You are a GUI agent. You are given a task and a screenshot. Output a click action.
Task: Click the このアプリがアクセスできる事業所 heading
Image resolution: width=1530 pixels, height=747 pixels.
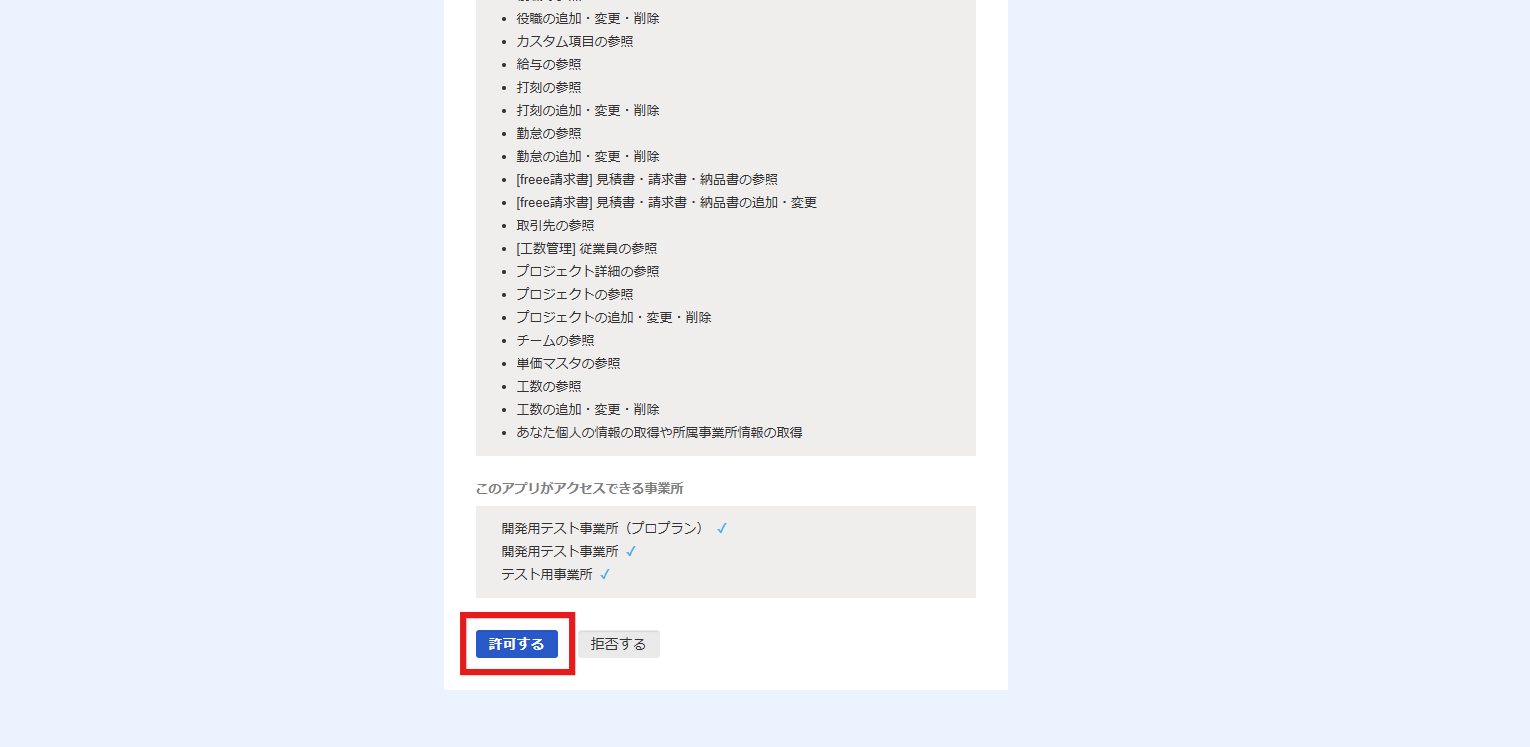point(580,489)
